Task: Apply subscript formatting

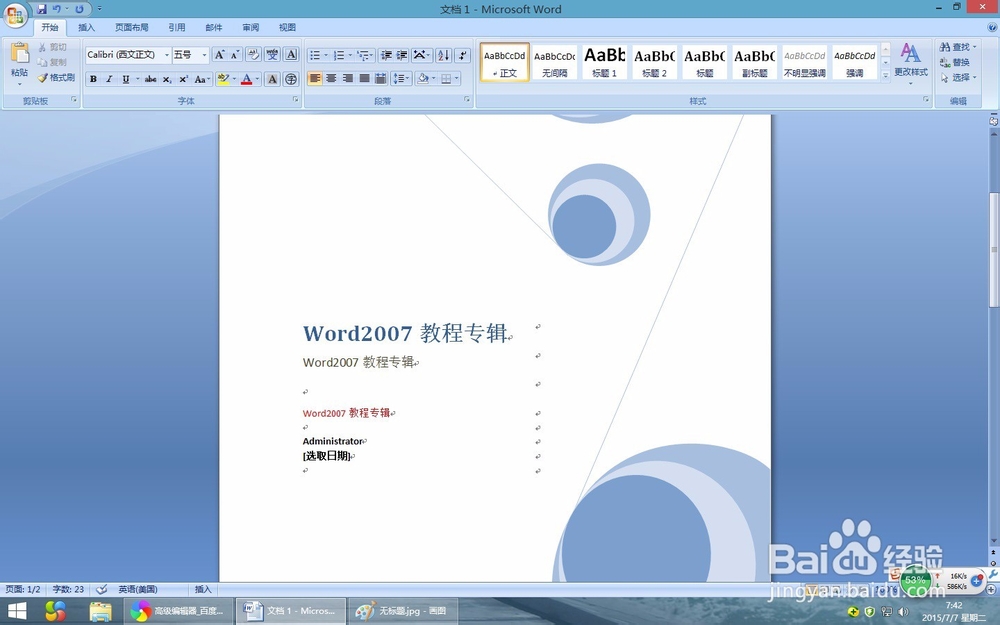Action: coord(167,79)
